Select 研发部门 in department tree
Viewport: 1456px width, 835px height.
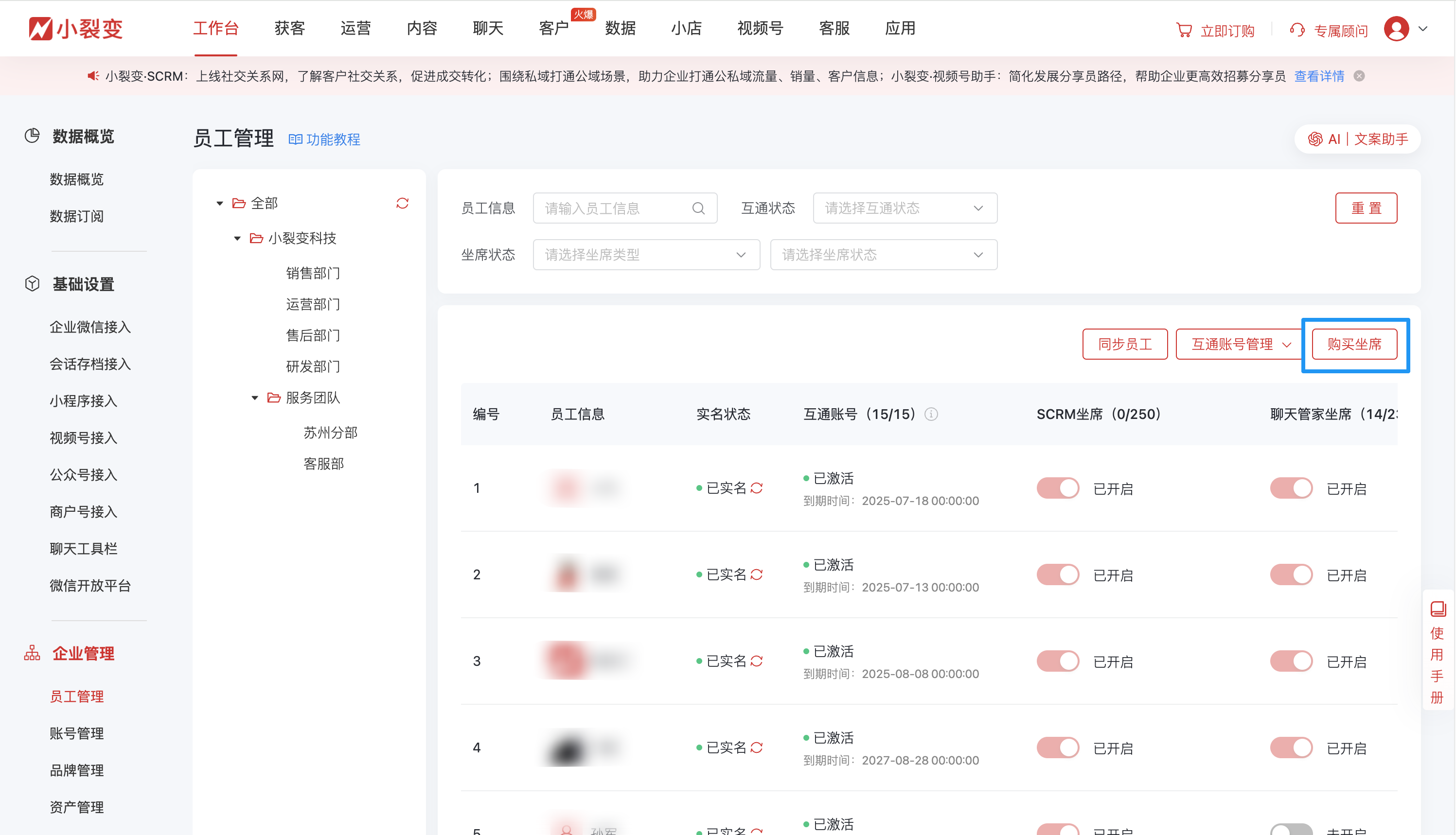point(313,366)
